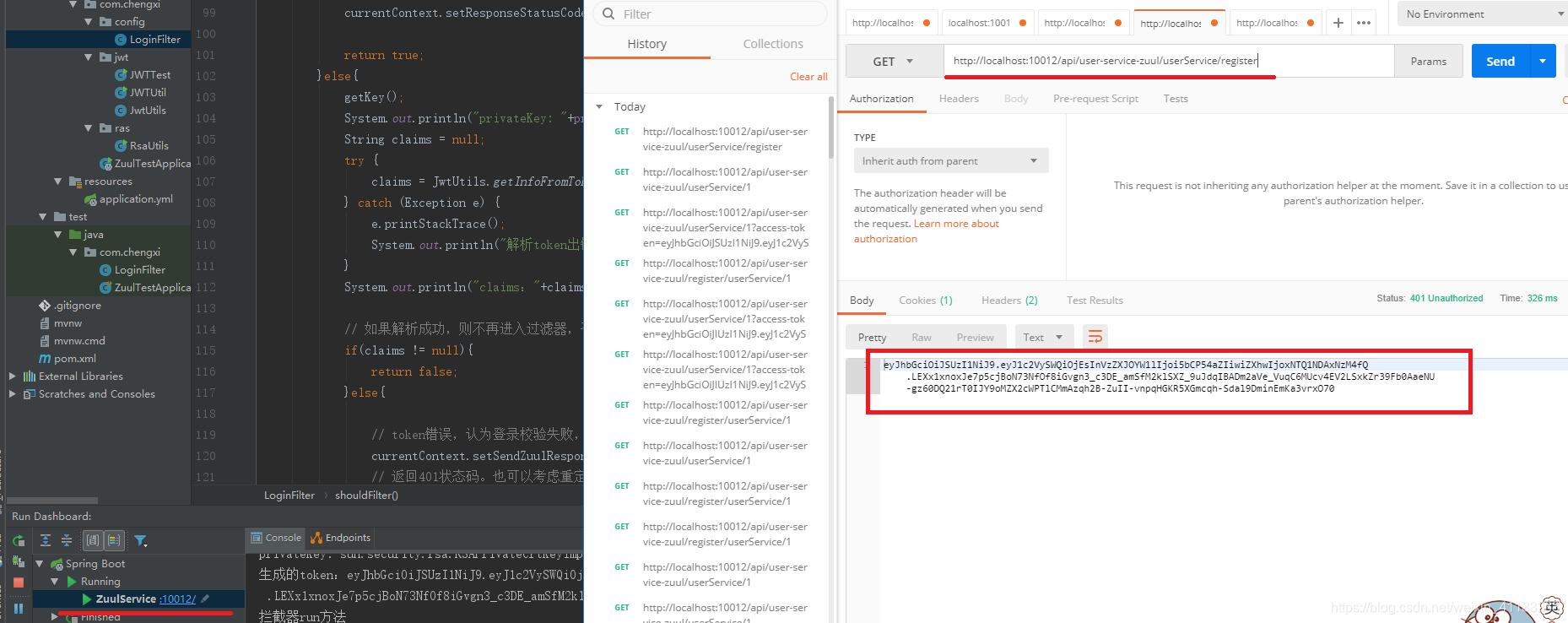
Task: Open a new request tab with the plus icon
Action: click(1338, 23)
